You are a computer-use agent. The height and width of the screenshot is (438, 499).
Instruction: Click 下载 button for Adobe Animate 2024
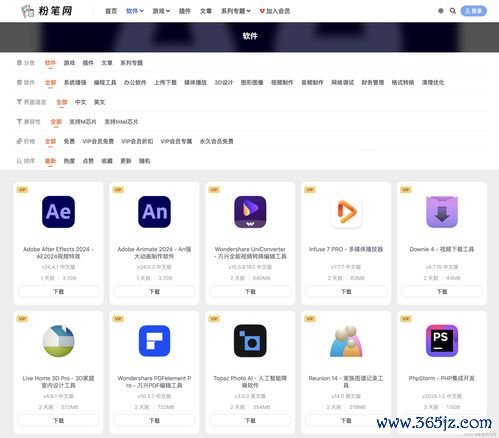pos(154,292)
